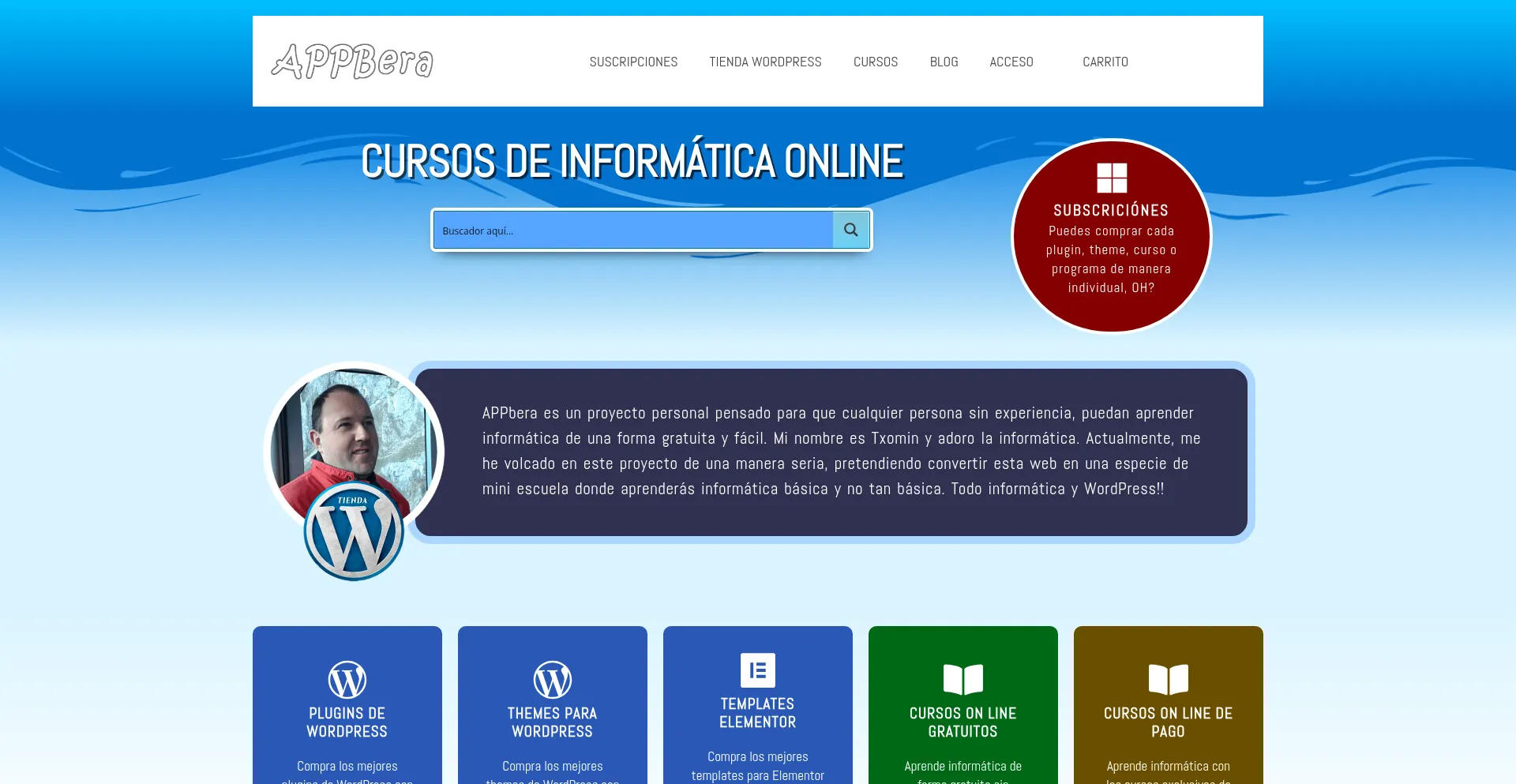1516x784 pixels.
Task: Go to the BLOG section
Action: pos(944,61)
